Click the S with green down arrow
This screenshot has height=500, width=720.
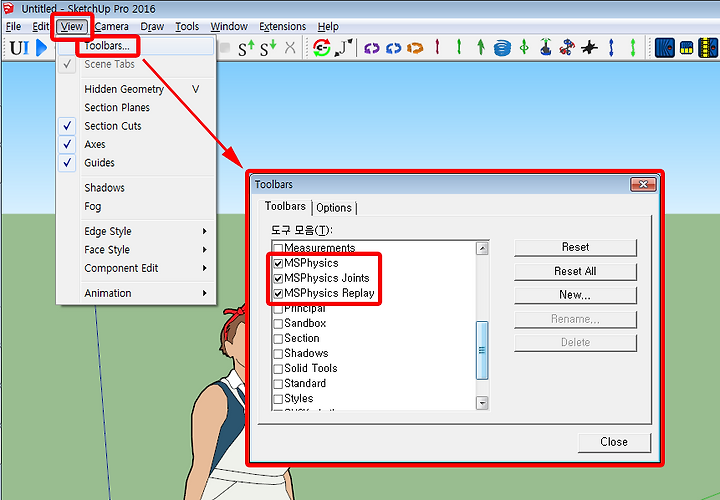click(268, 48)
